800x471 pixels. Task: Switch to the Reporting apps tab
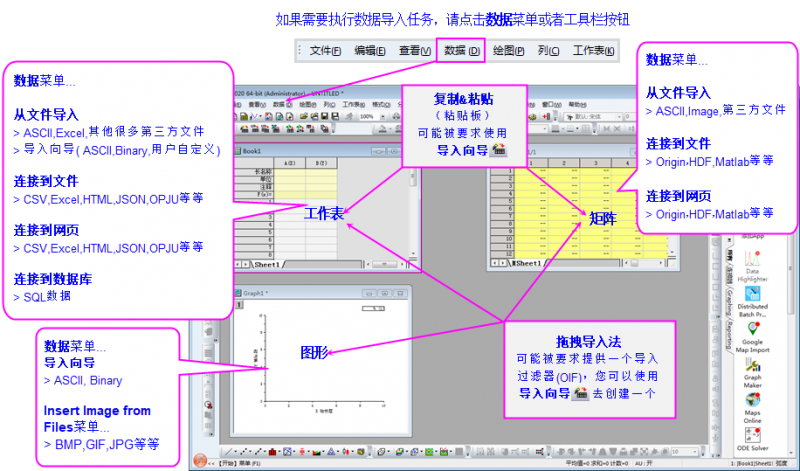tap(729, 335)
